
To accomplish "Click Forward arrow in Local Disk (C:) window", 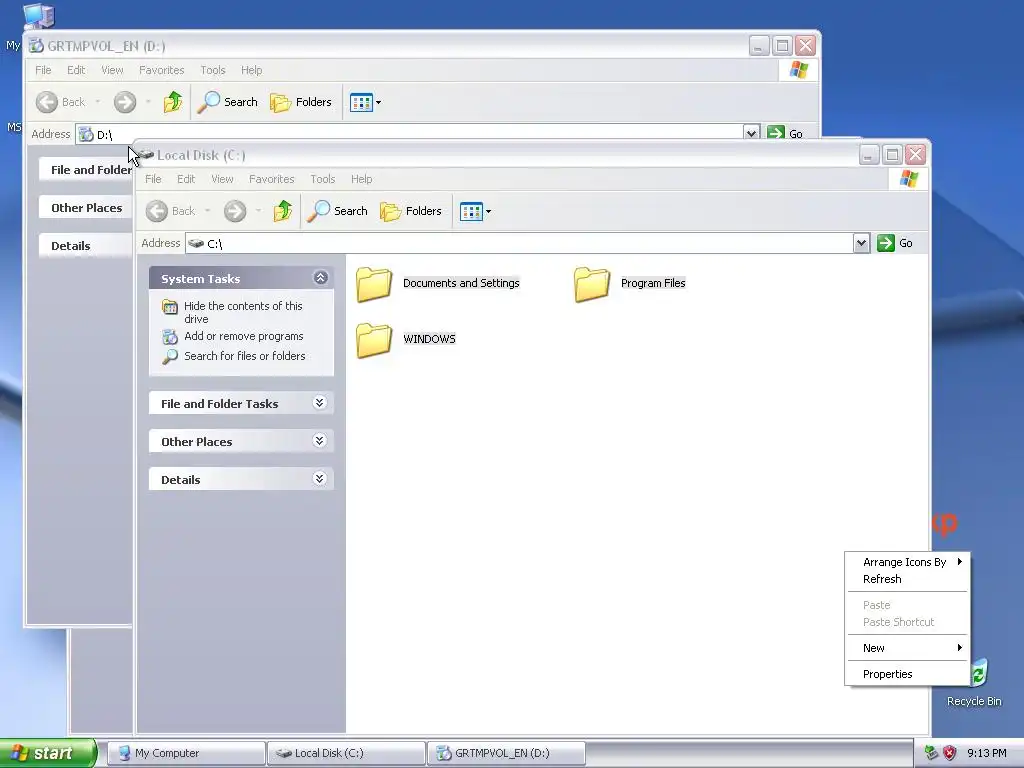I will 235,211.
